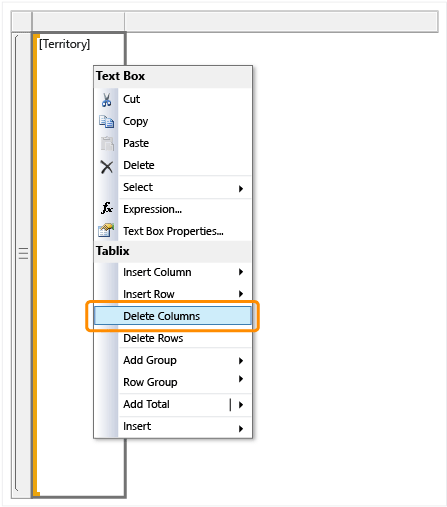Click the fx Expression icon
Image resolution: width=447 pixels, height=507 pixels.
click(107, 208)
